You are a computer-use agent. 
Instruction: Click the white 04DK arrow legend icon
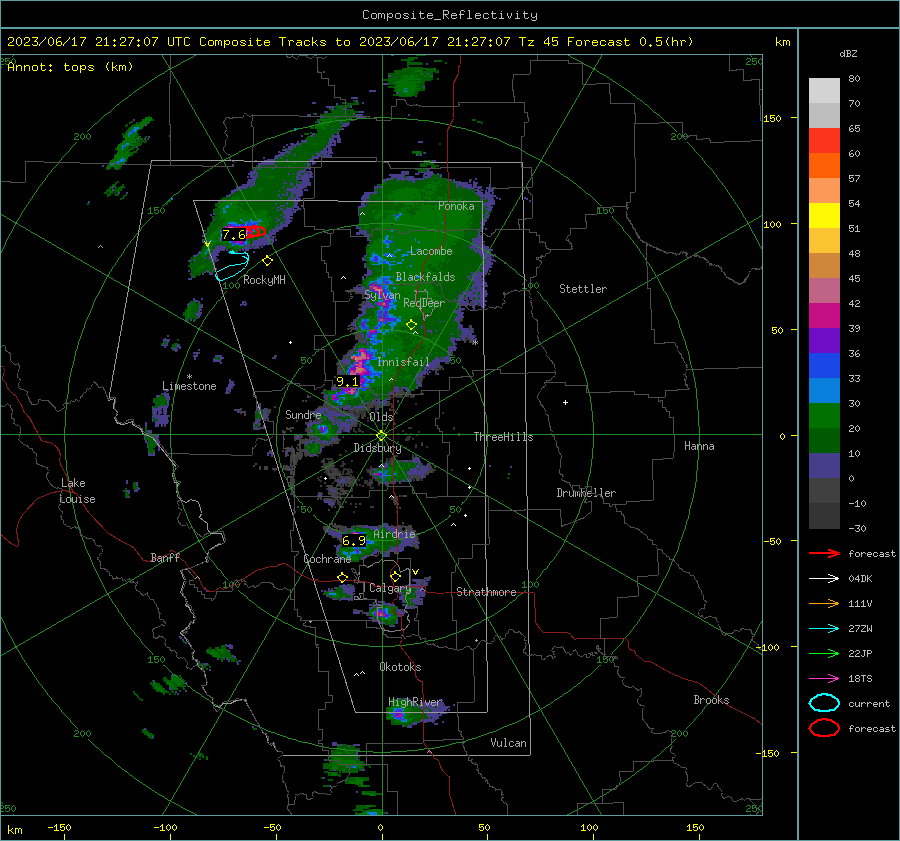point(824,579)
